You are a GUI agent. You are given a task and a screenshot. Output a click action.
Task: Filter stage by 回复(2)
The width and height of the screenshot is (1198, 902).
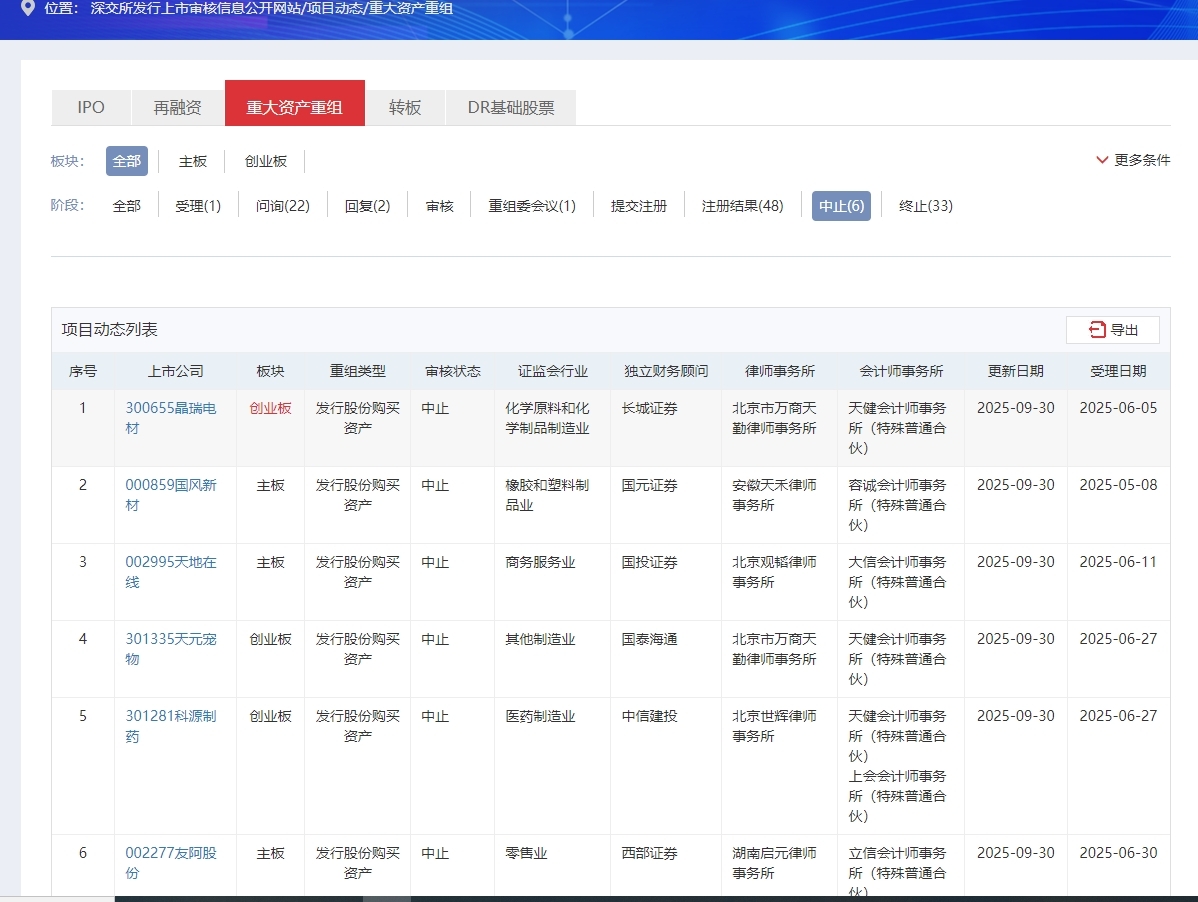pos(367,206)
